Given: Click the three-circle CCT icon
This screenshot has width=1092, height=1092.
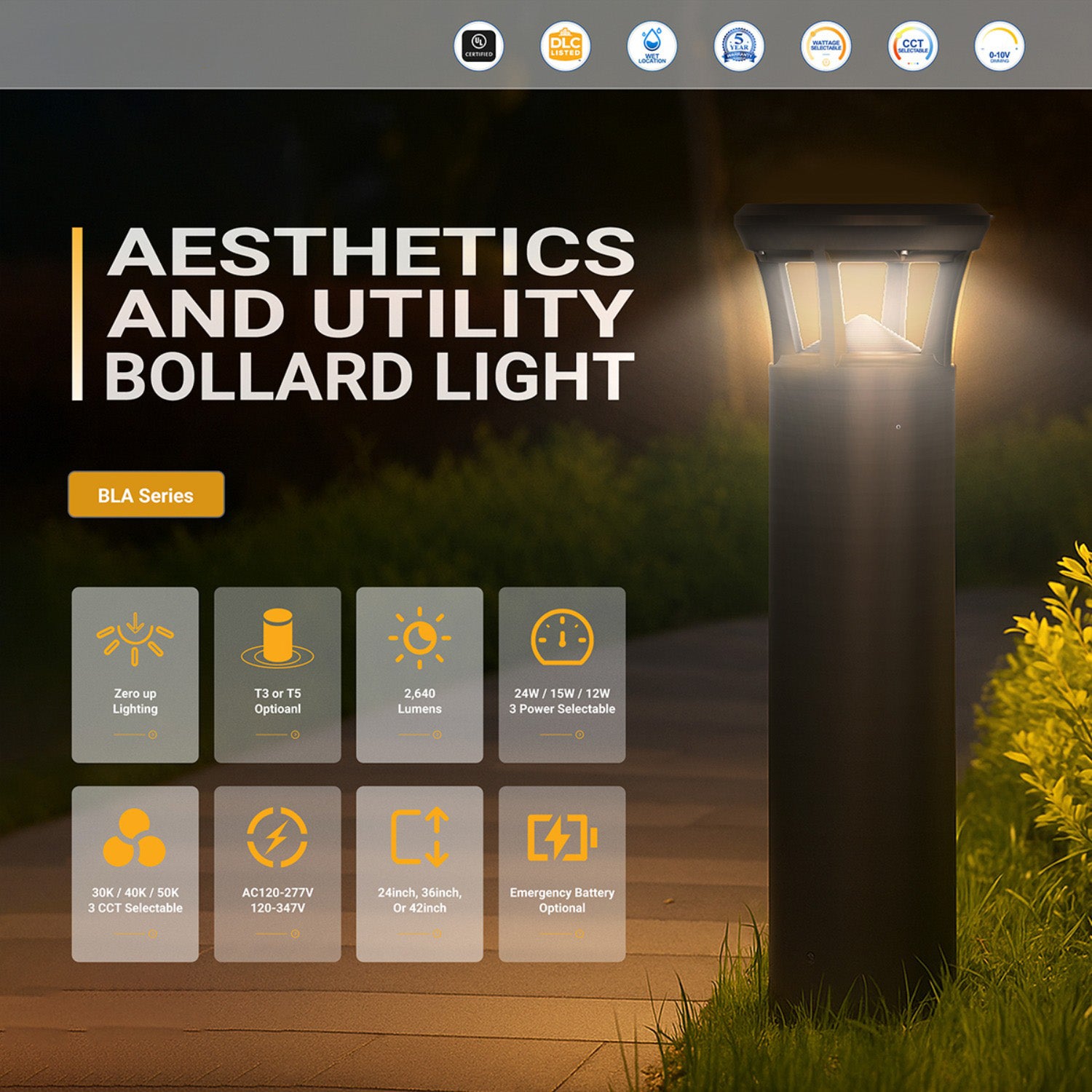Looking at the screenshot, I should 135,837.
